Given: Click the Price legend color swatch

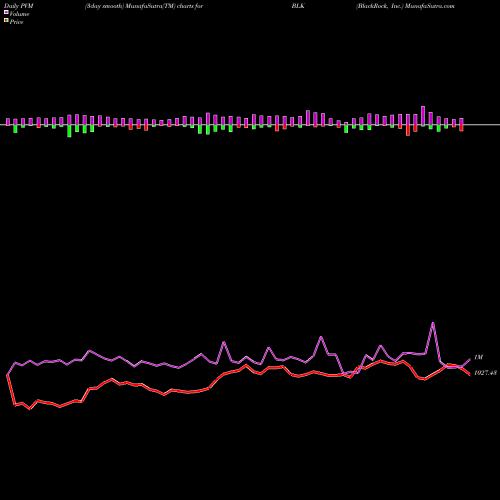Looking at the screenshot, I should coord(6,21).
